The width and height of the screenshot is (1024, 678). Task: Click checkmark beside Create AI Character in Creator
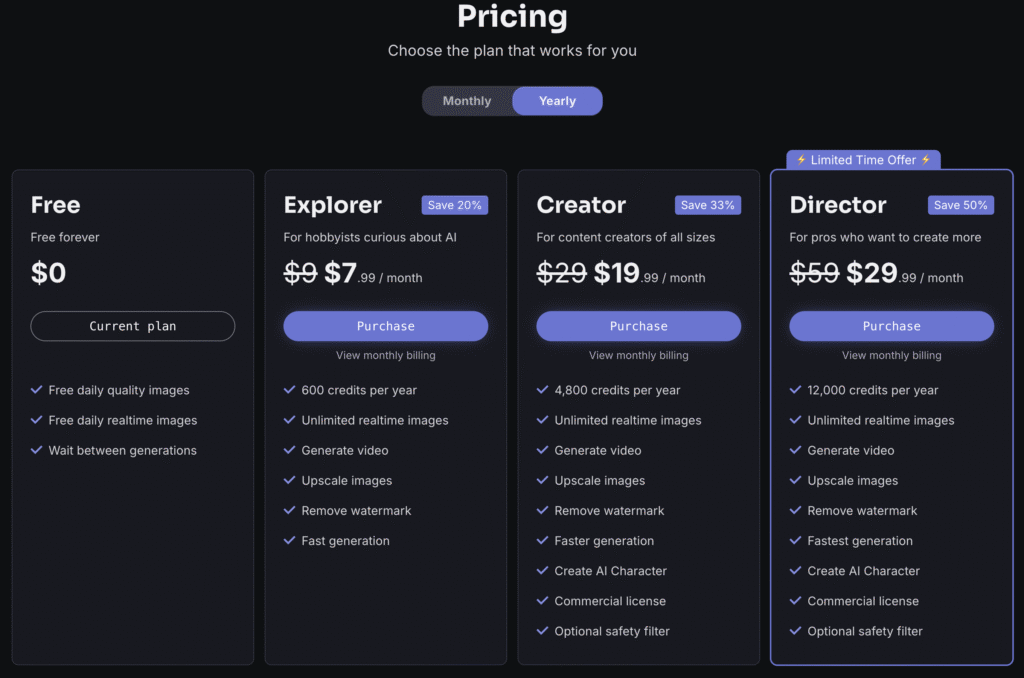[x=542, y=570]
